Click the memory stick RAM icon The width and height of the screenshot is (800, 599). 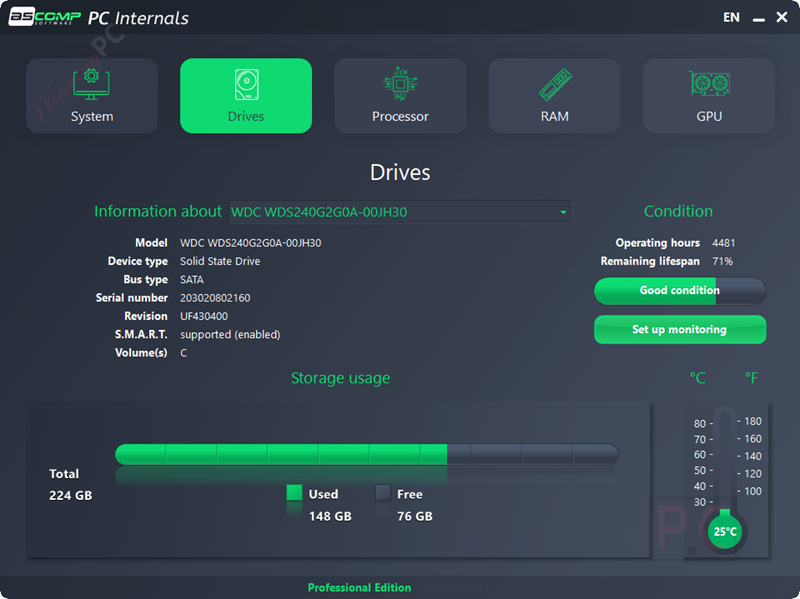[x=555, y=84]
